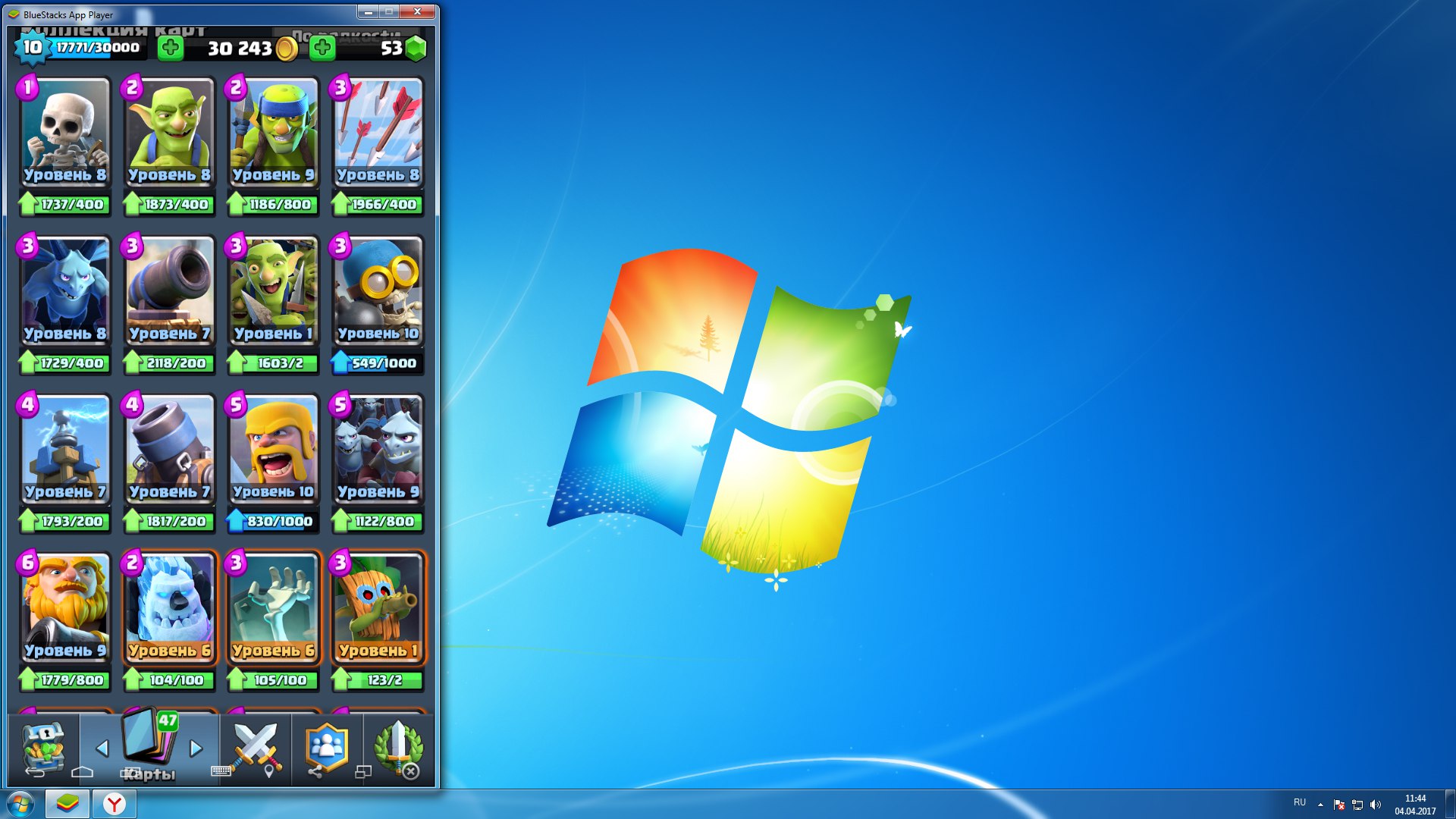Click the BlueStacks circled X close icon

click(x=410, y=772)
